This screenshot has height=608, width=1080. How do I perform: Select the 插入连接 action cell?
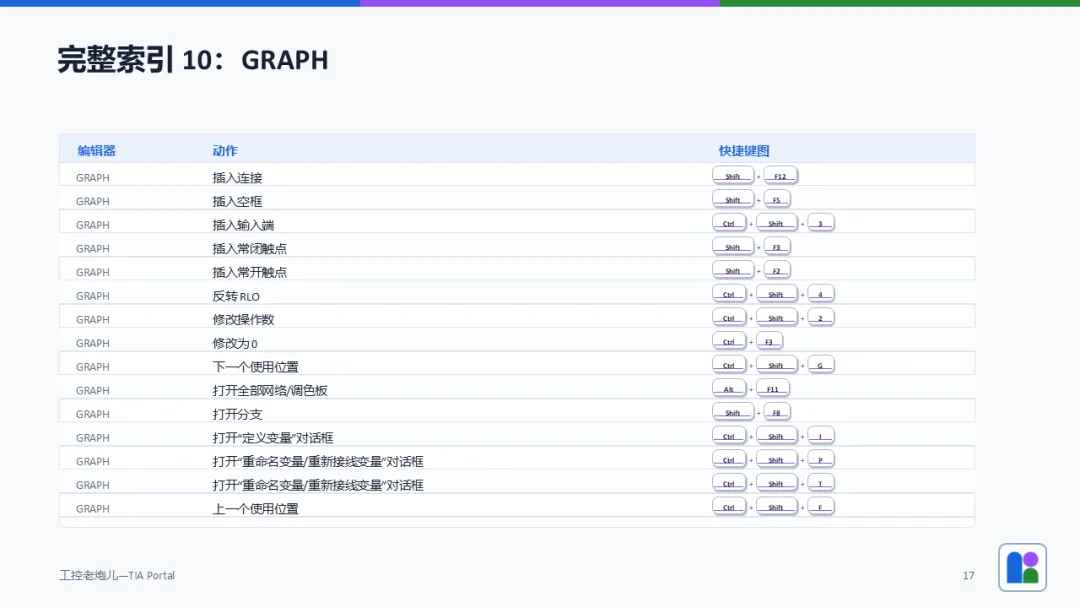pyautogui.click(x=238, y=178)
